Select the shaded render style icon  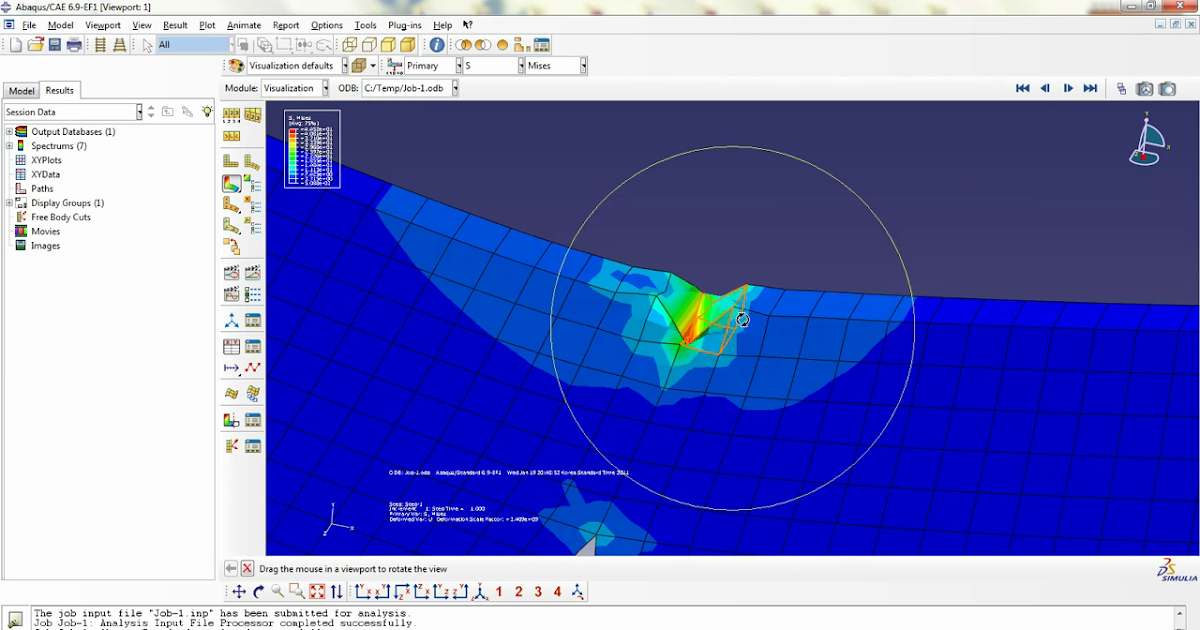click(x=408, y=45)
